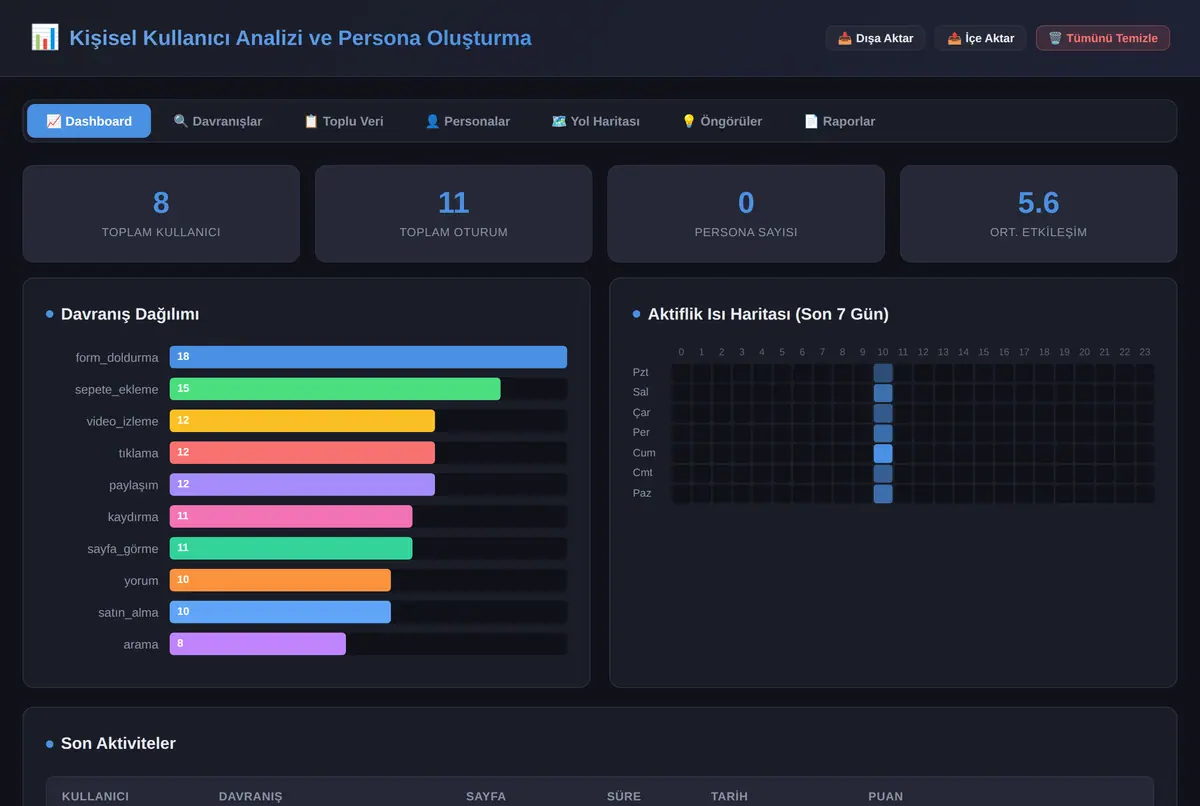Click the arama bar showing 8

point(258,644)
